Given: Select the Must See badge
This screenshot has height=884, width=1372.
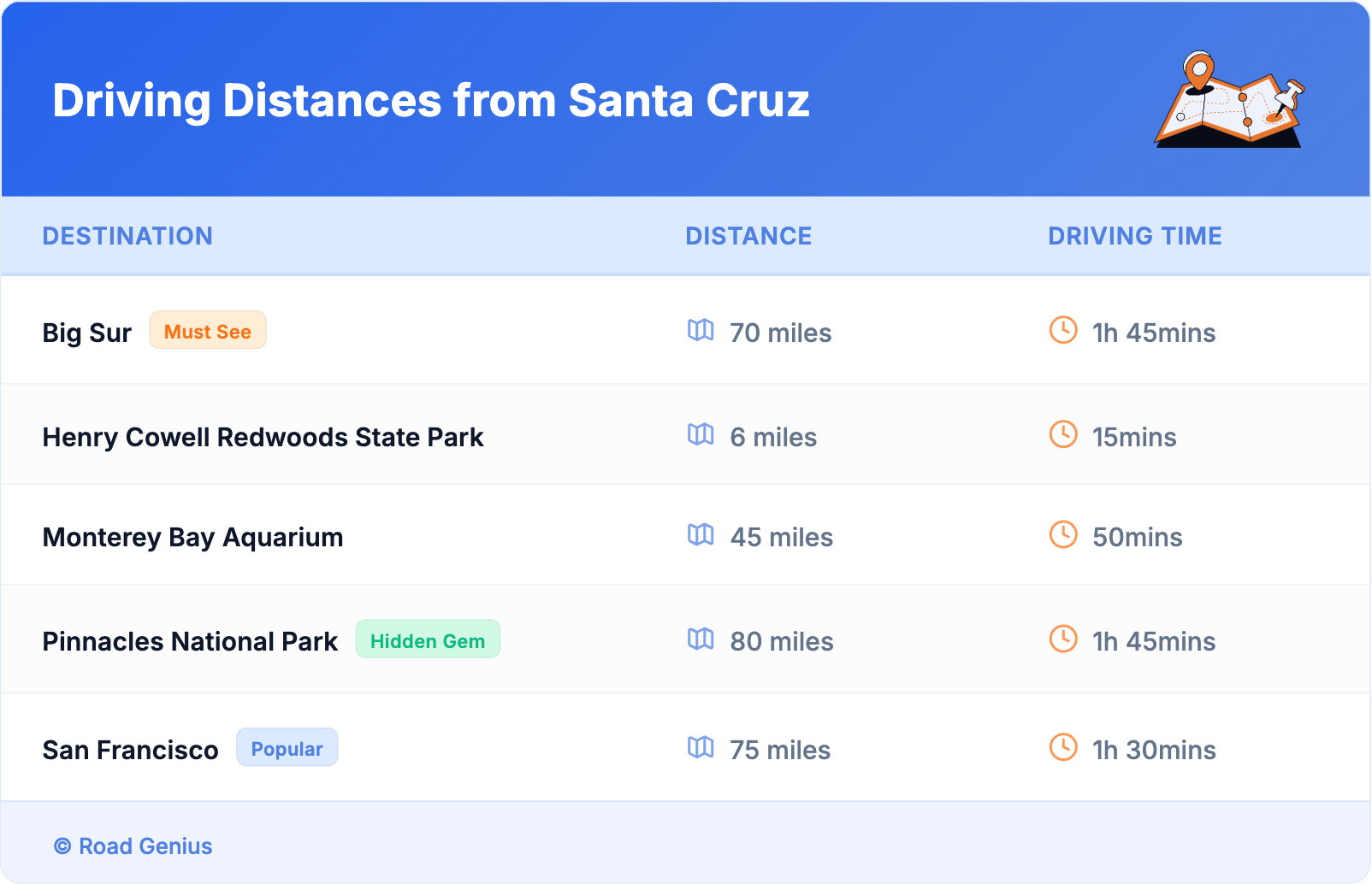Looking at the screenshot, I should pos(208,331).
